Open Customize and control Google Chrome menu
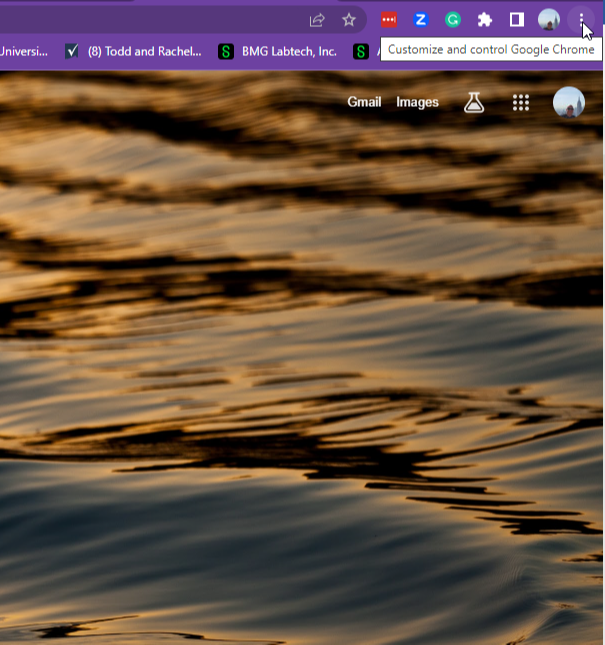This screenshot has height=645, width=605. point(581,19)
